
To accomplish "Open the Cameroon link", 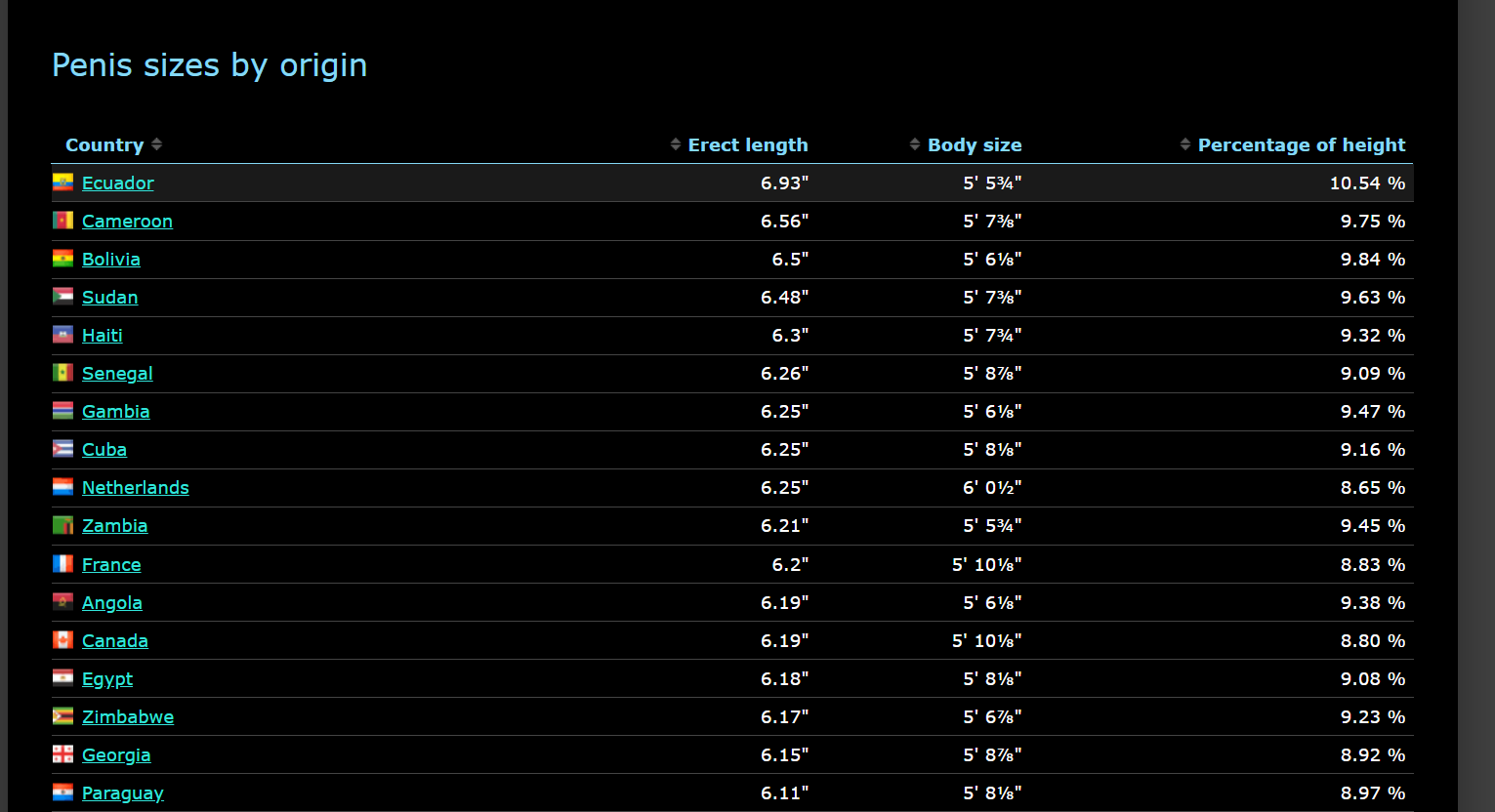I will [127, 221].
